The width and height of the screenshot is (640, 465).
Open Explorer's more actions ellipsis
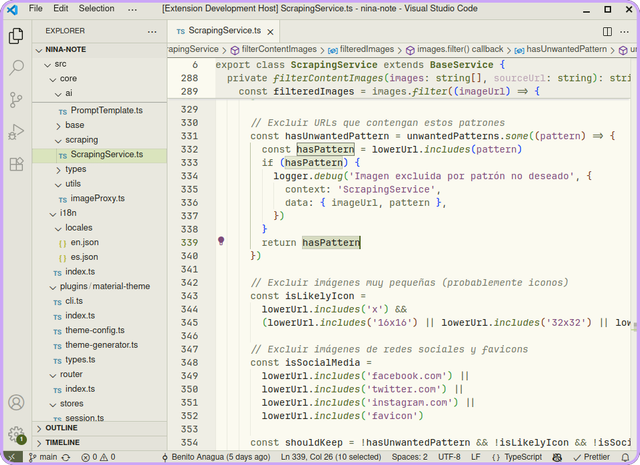point(152,31)
